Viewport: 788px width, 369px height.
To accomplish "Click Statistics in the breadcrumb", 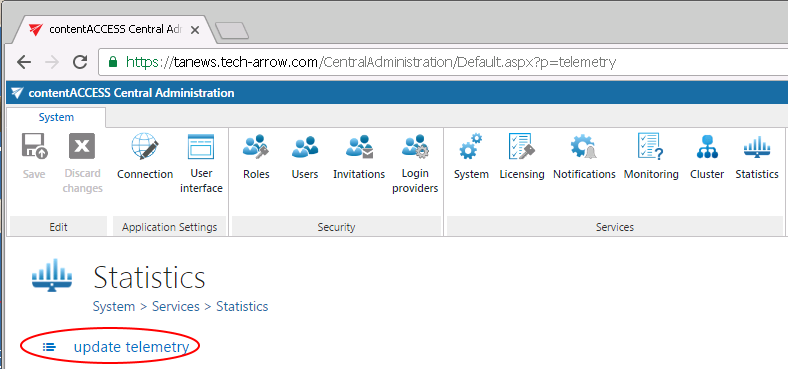I will tap(242, 306).
